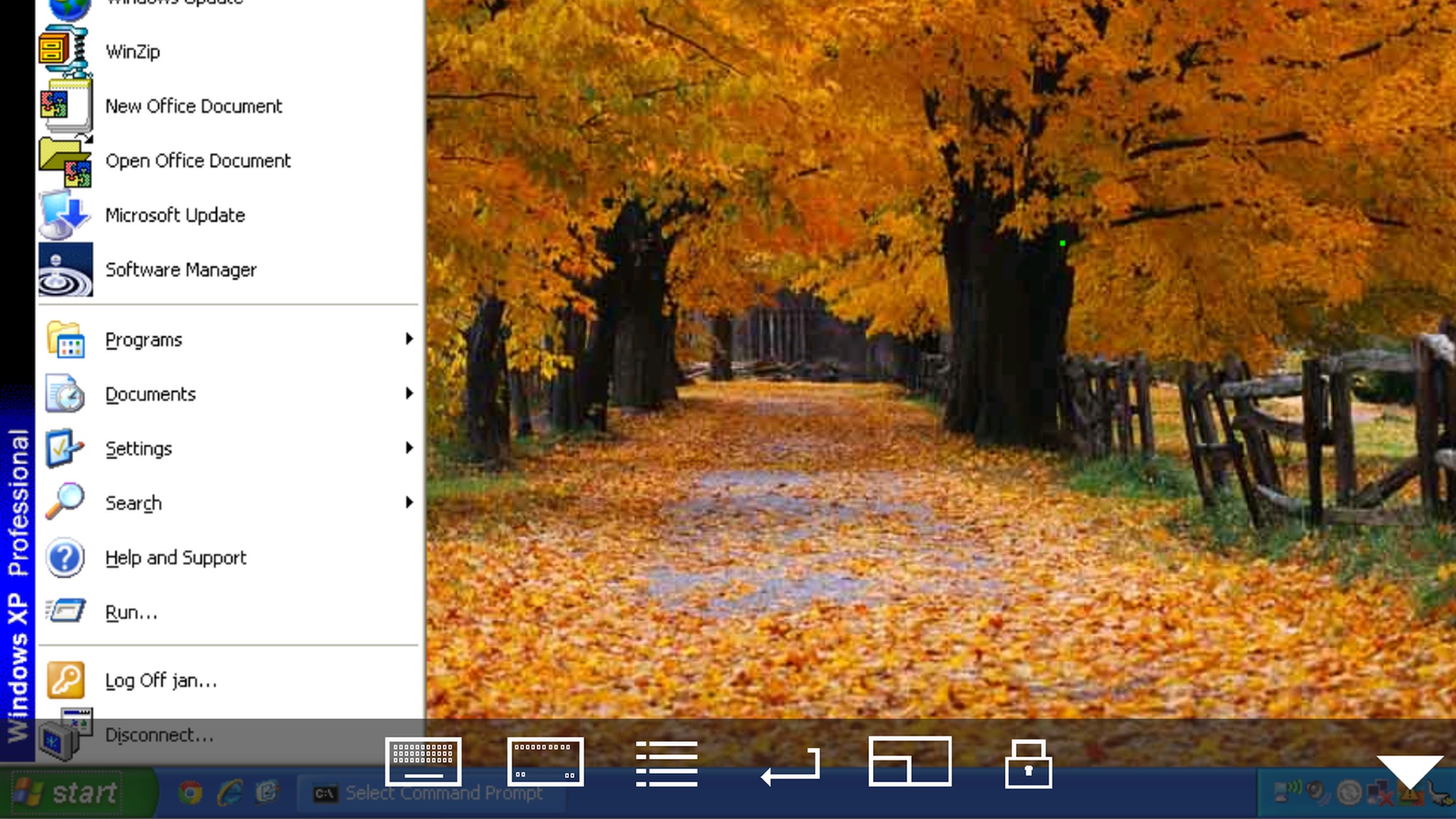
Task: Expand the Programs submenu arrow
Action: [409, 339]
